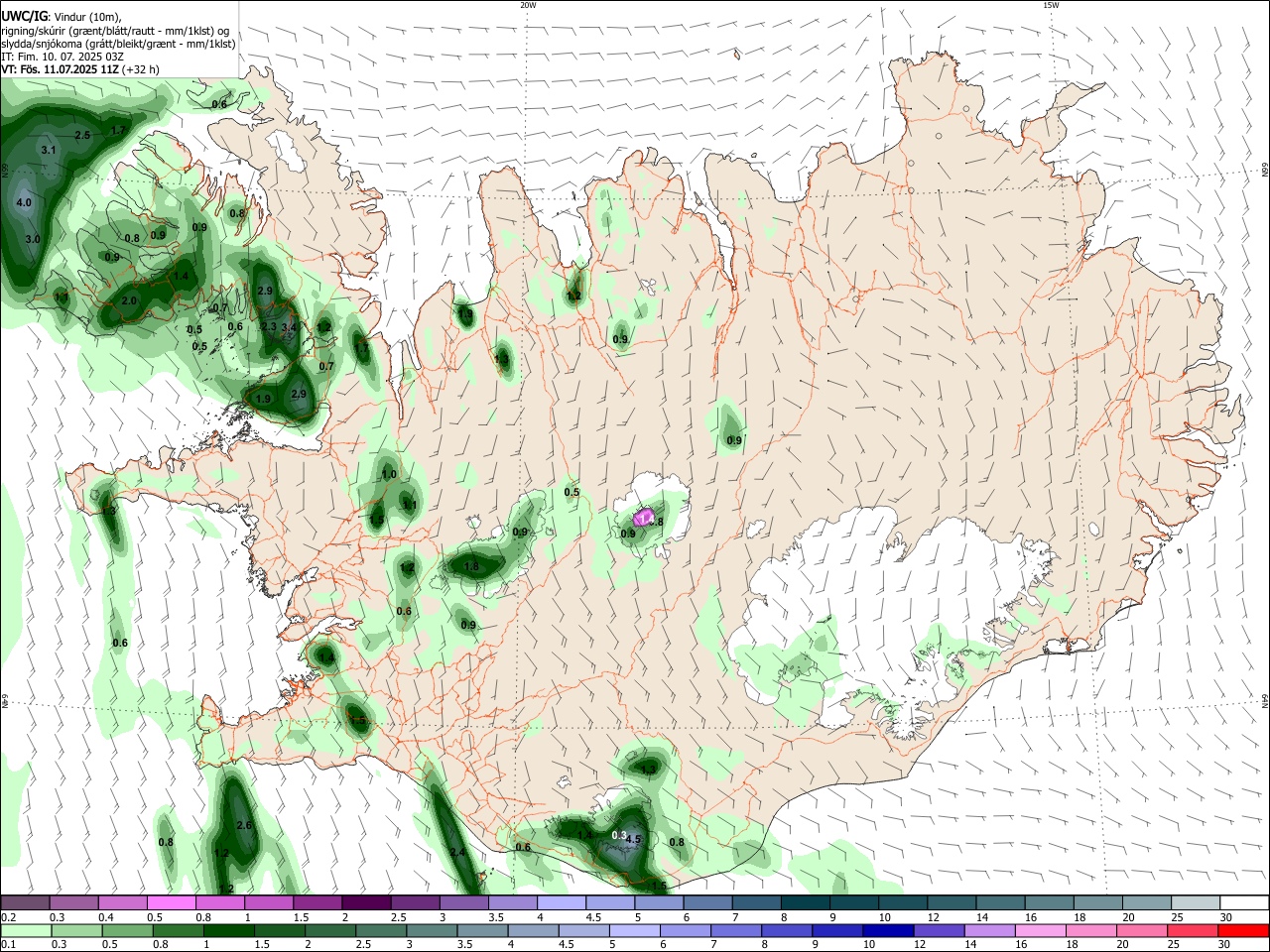Click the '3.0' precipitation value
This screenshot has height=952, width=1270.
(33, 239)
